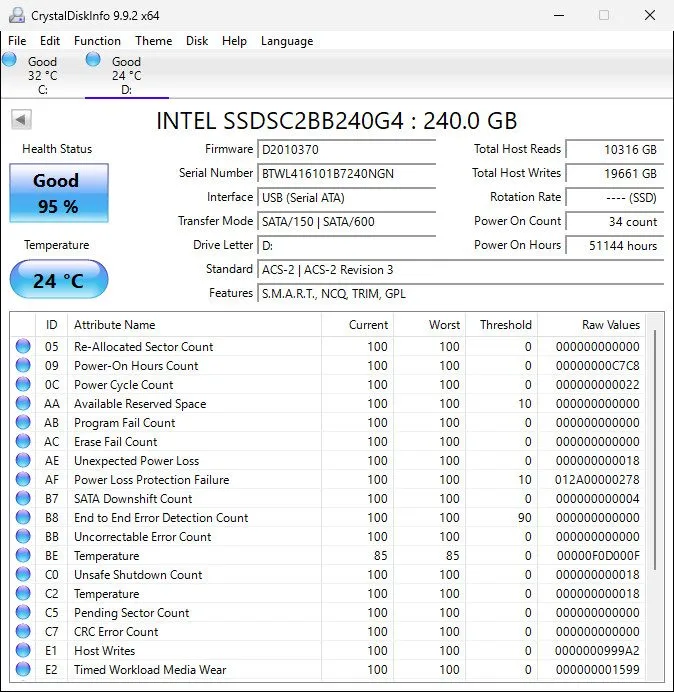Click the status orb for End to End Error Detection
Viewport: 674px width, 692px height.
(x=23, y=517)
